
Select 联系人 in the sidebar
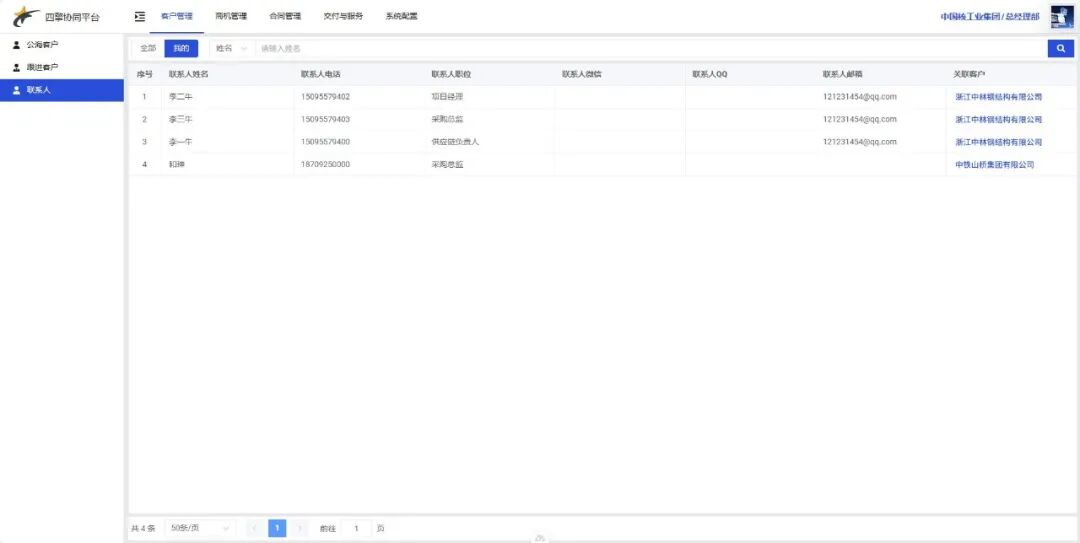tap(62, 90)
